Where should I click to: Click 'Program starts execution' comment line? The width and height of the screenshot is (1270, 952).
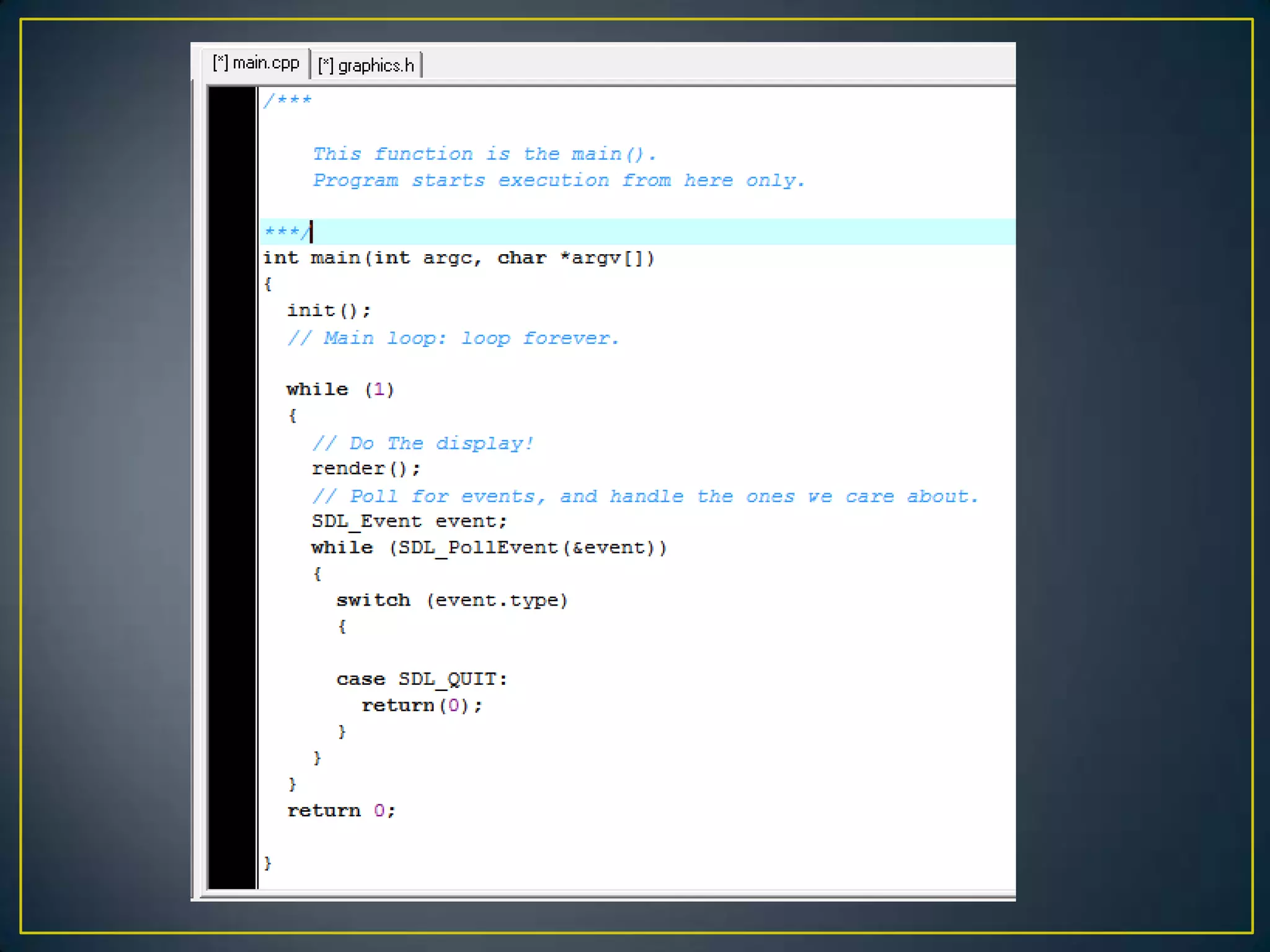pos(558,180)
